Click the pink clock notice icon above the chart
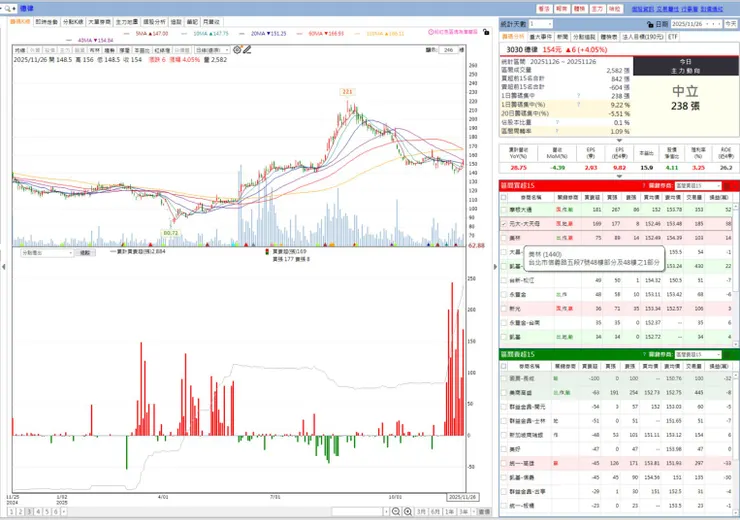The image size is (740, 520). click(x=431, y=32)
